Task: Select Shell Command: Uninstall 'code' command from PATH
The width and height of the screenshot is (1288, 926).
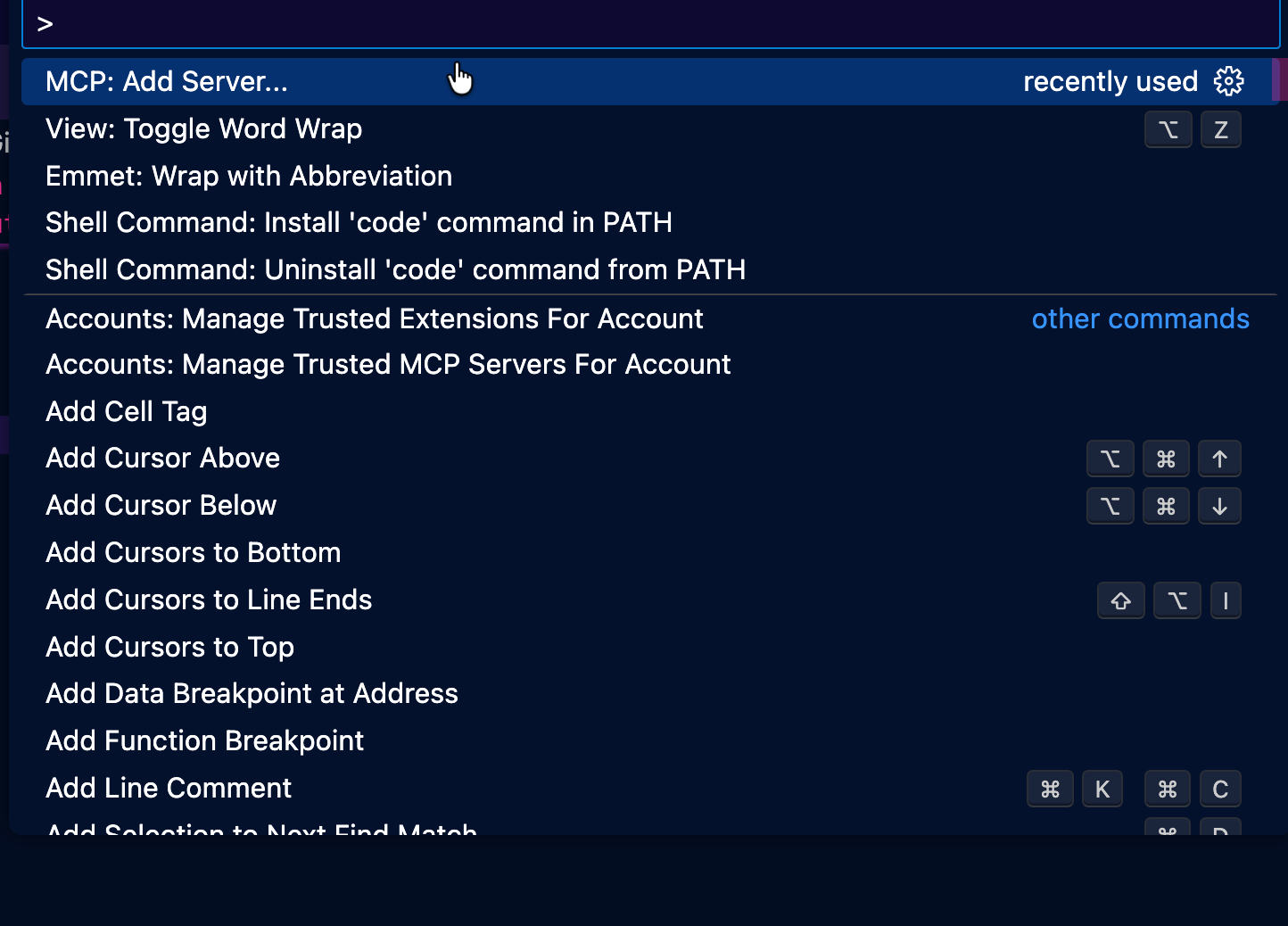Action: [x=395, y=270]
